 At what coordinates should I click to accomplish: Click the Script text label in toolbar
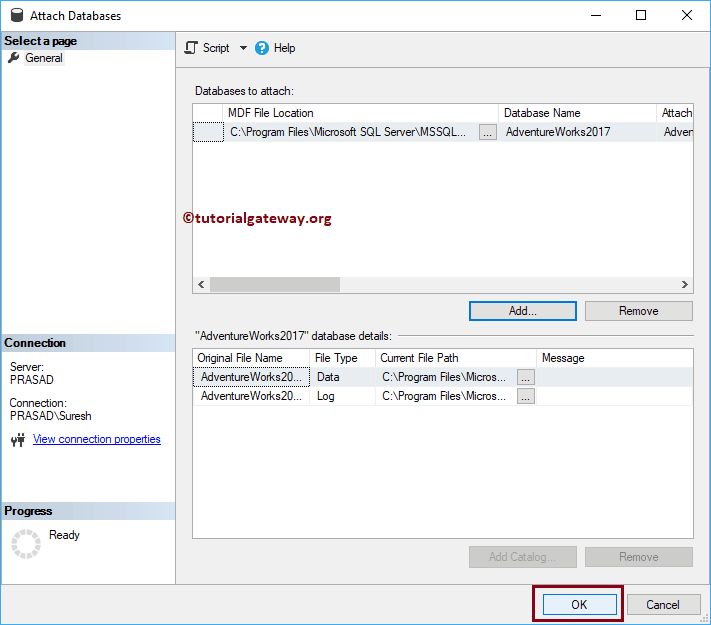216,48
